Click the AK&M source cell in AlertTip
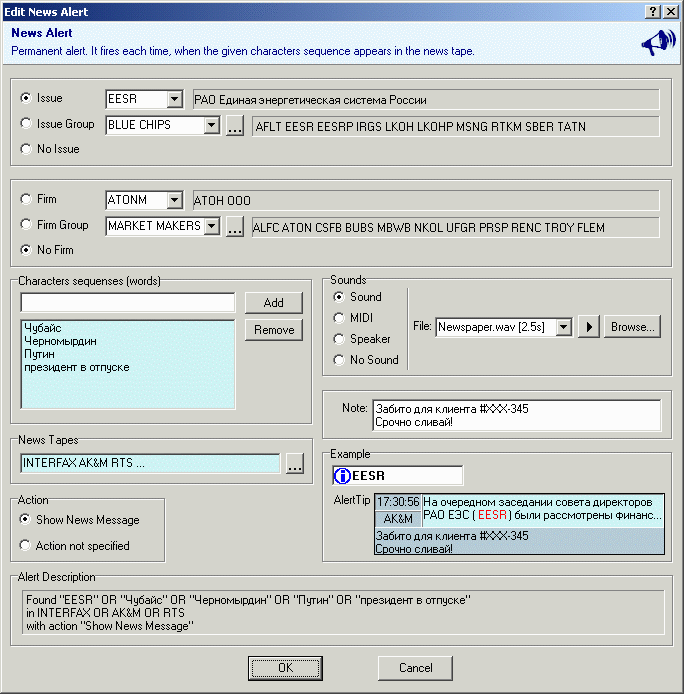The height and width of the screenshot is (694, 684). click(x=398, y=519)
